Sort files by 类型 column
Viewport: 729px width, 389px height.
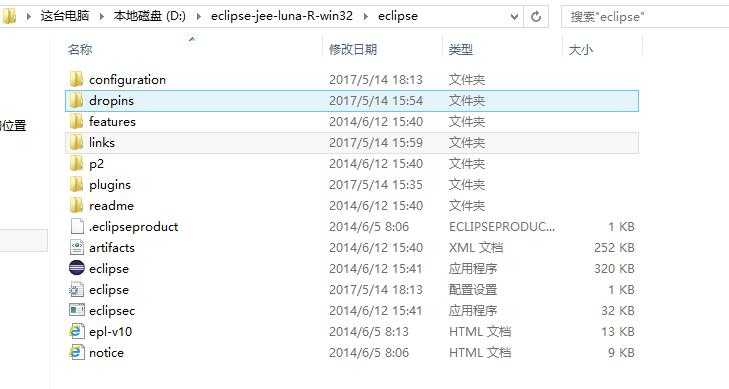461,49
